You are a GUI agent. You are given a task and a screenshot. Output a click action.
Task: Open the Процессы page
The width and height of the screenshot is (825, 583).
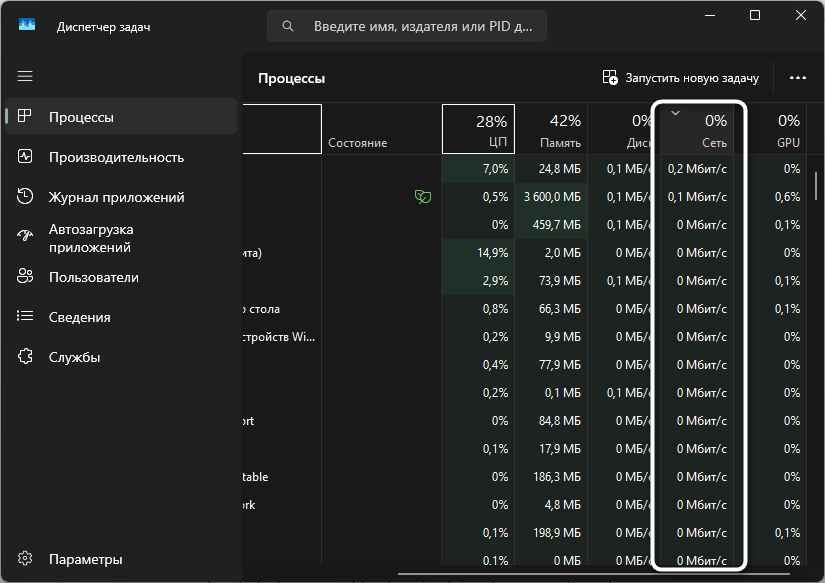click(x=121, y=116)
